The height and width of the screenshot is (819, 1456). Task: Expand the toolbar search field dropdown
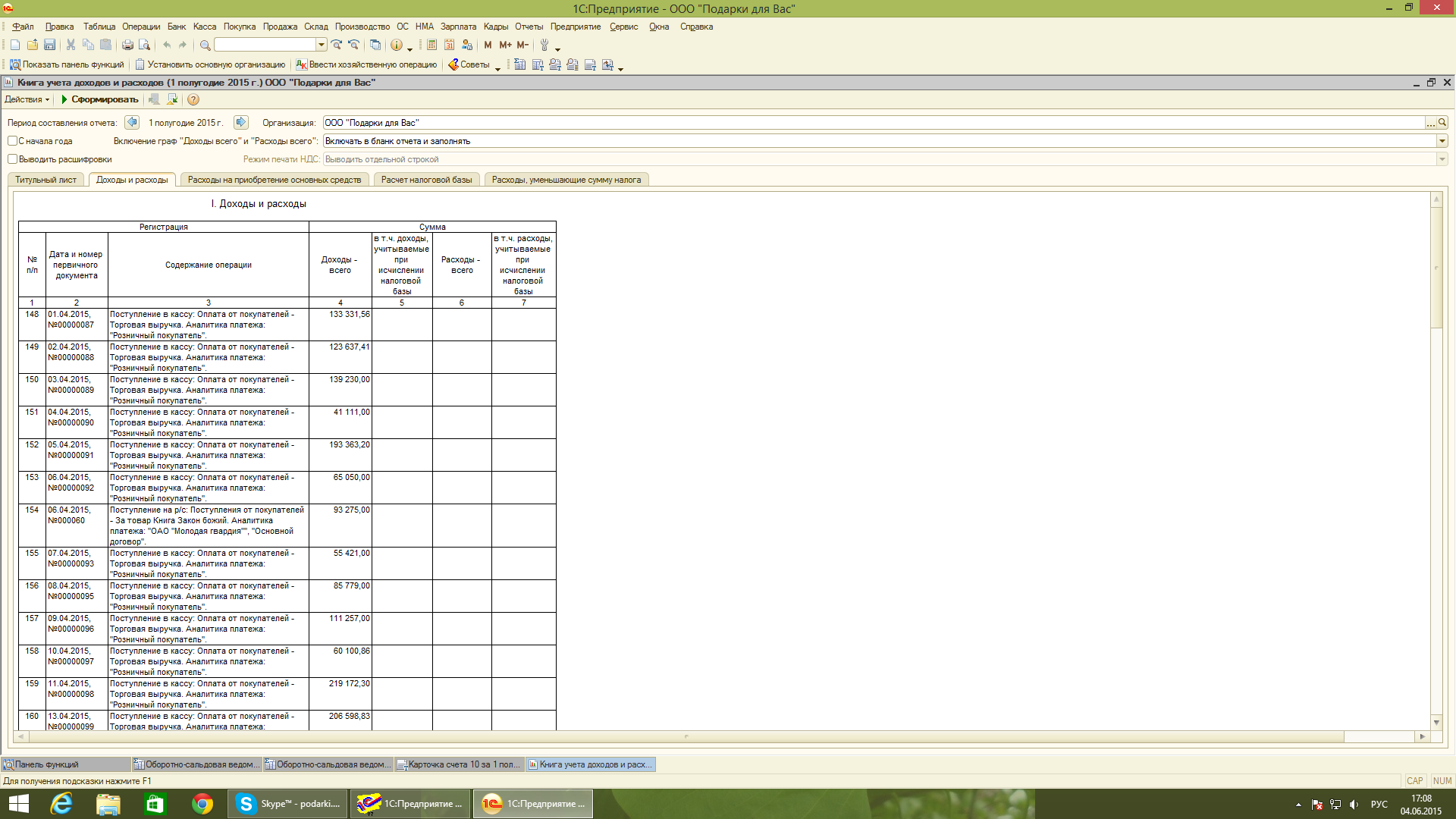pos(322,45)
